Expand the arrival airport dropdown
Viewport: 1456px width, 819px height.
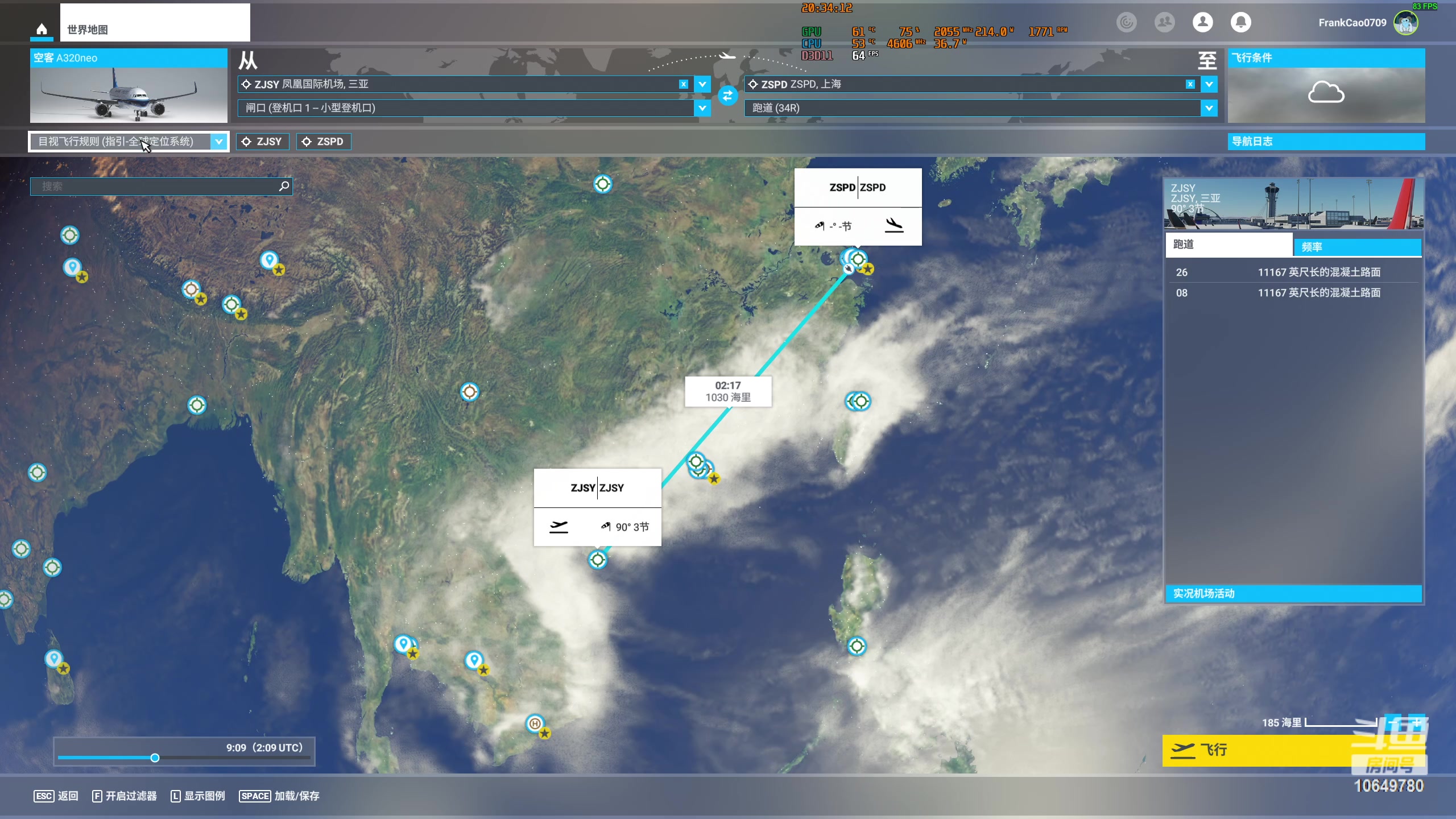(1209, 84)
